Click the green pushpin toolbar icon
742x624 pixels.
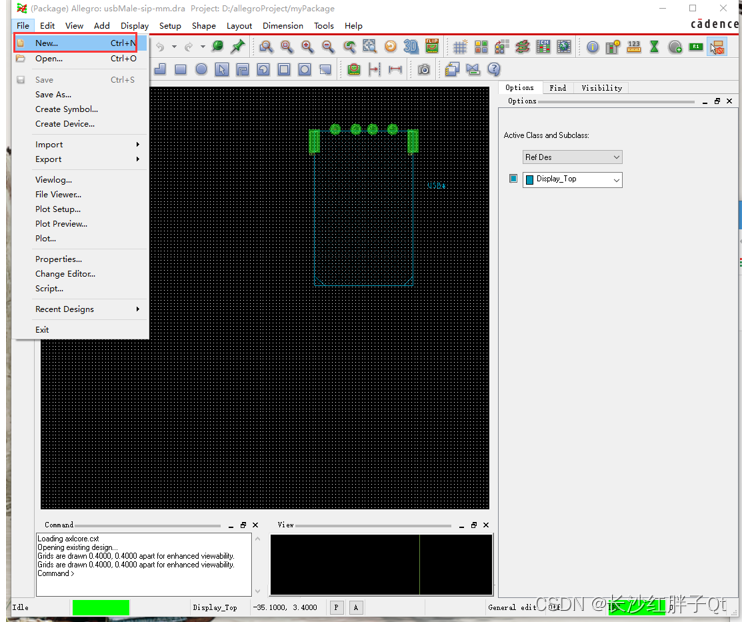238,46
